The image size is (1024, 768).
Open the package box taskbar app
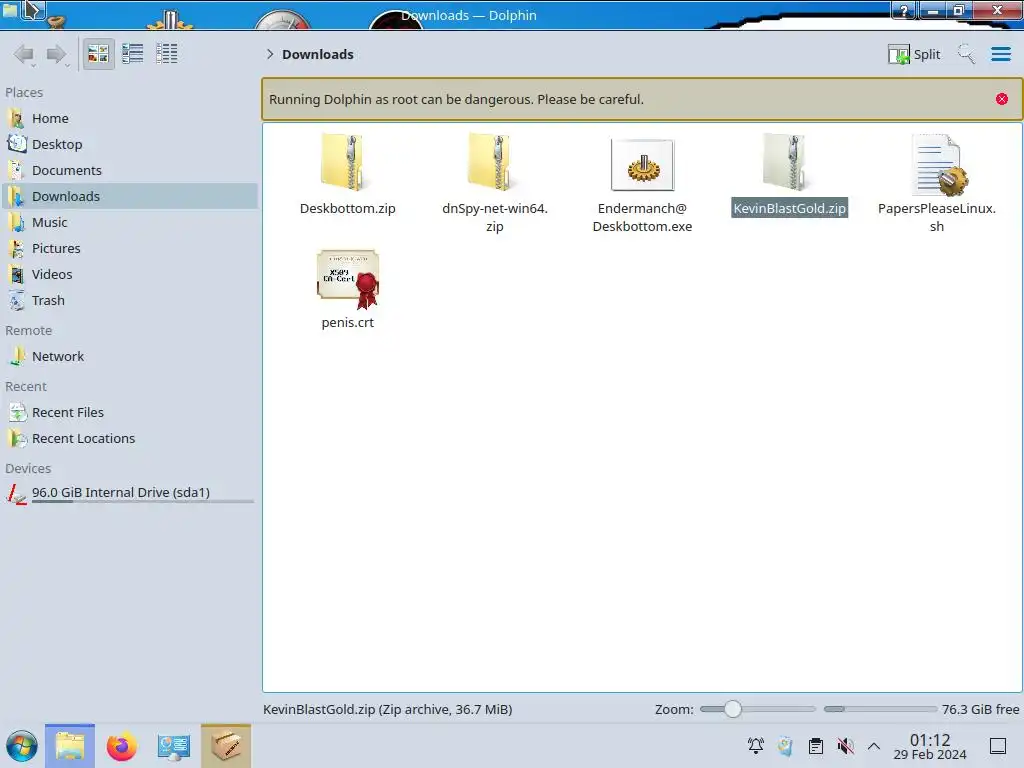226,746
